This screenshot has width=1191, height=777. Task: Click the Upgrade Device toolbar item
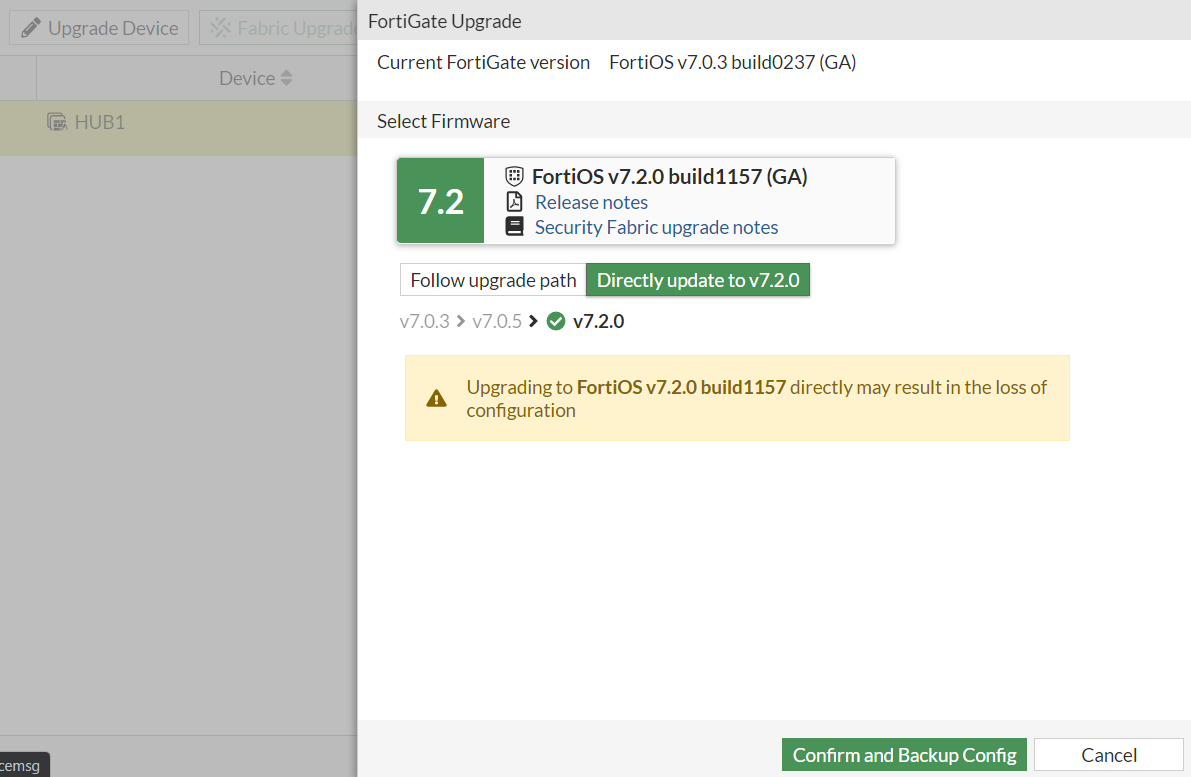98,27
